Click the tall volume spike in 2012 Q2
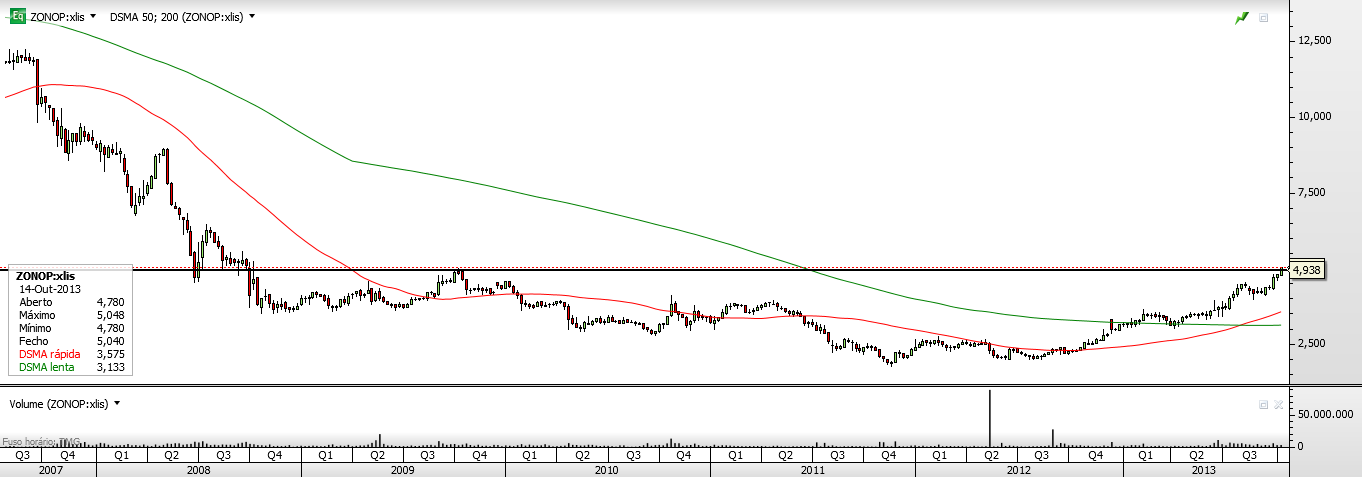This screenshot has width=1362, height=477. point(990,418)
